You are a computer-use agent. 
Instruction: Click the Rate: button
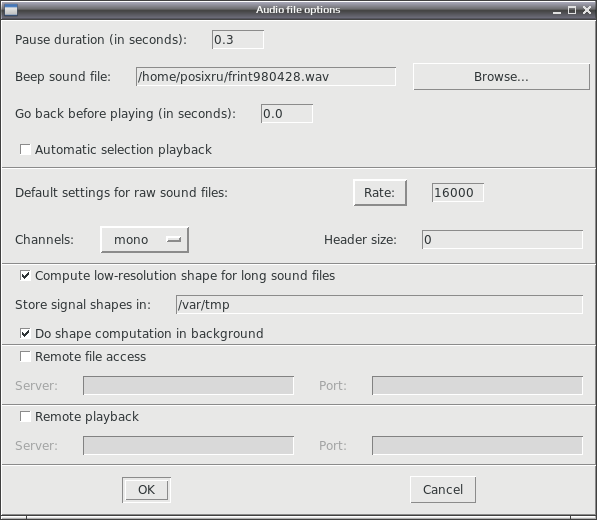click(380, 193)
